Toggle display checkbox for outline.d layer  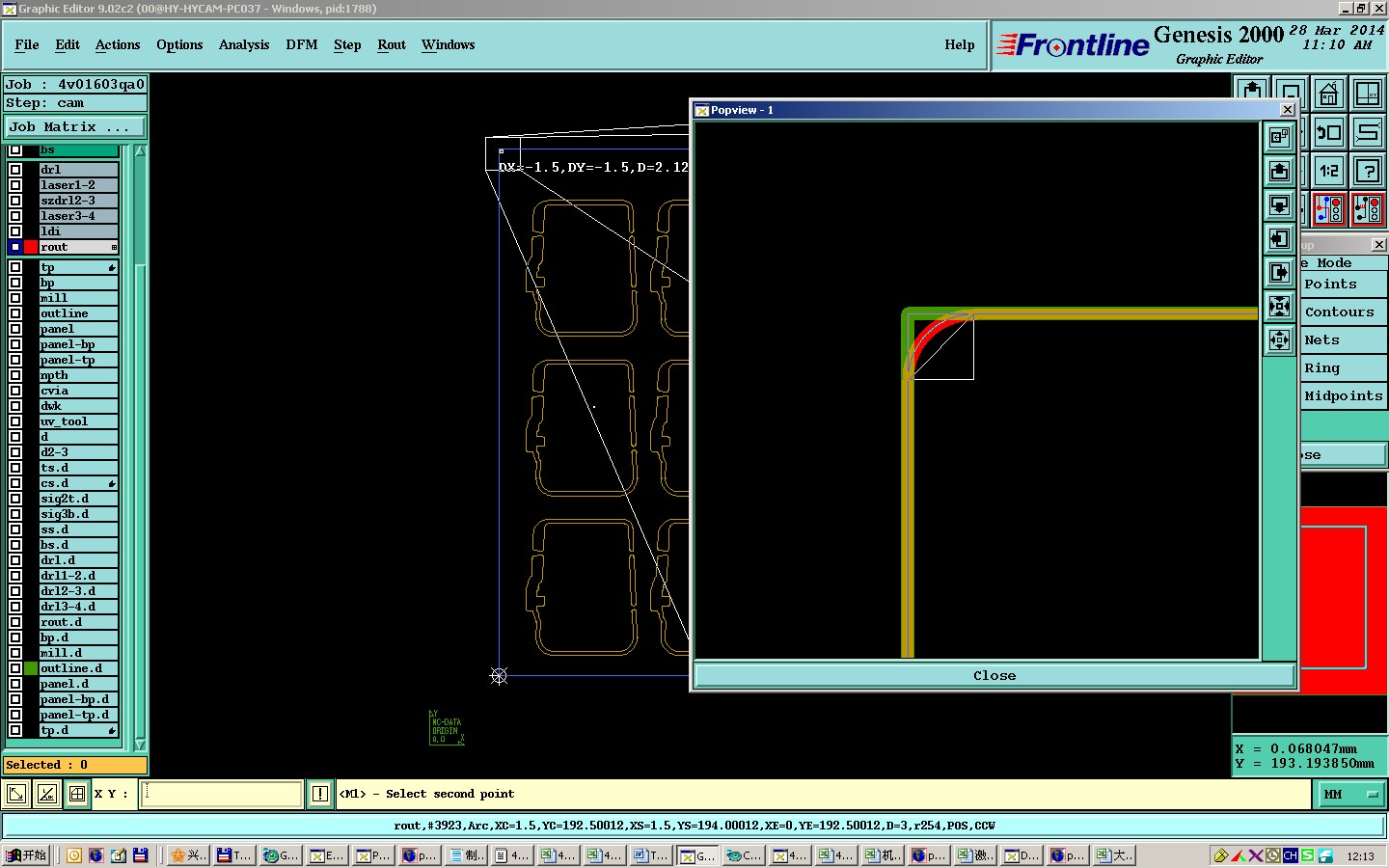(15, 668)
